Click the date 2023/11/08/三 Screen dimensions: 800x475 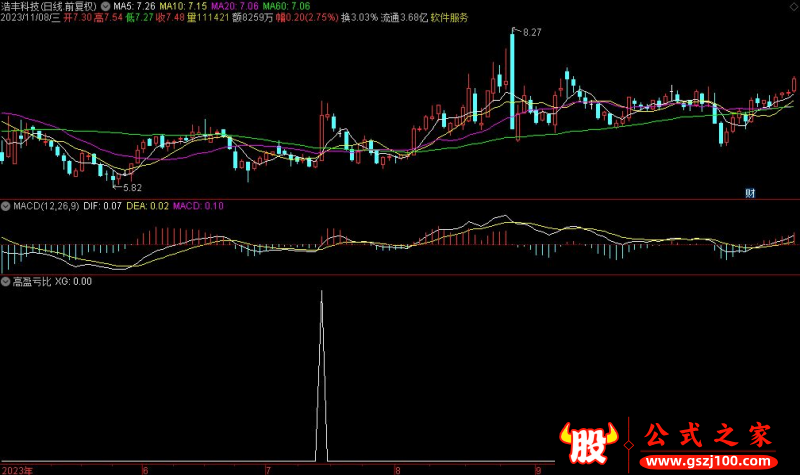coord(30,18)
